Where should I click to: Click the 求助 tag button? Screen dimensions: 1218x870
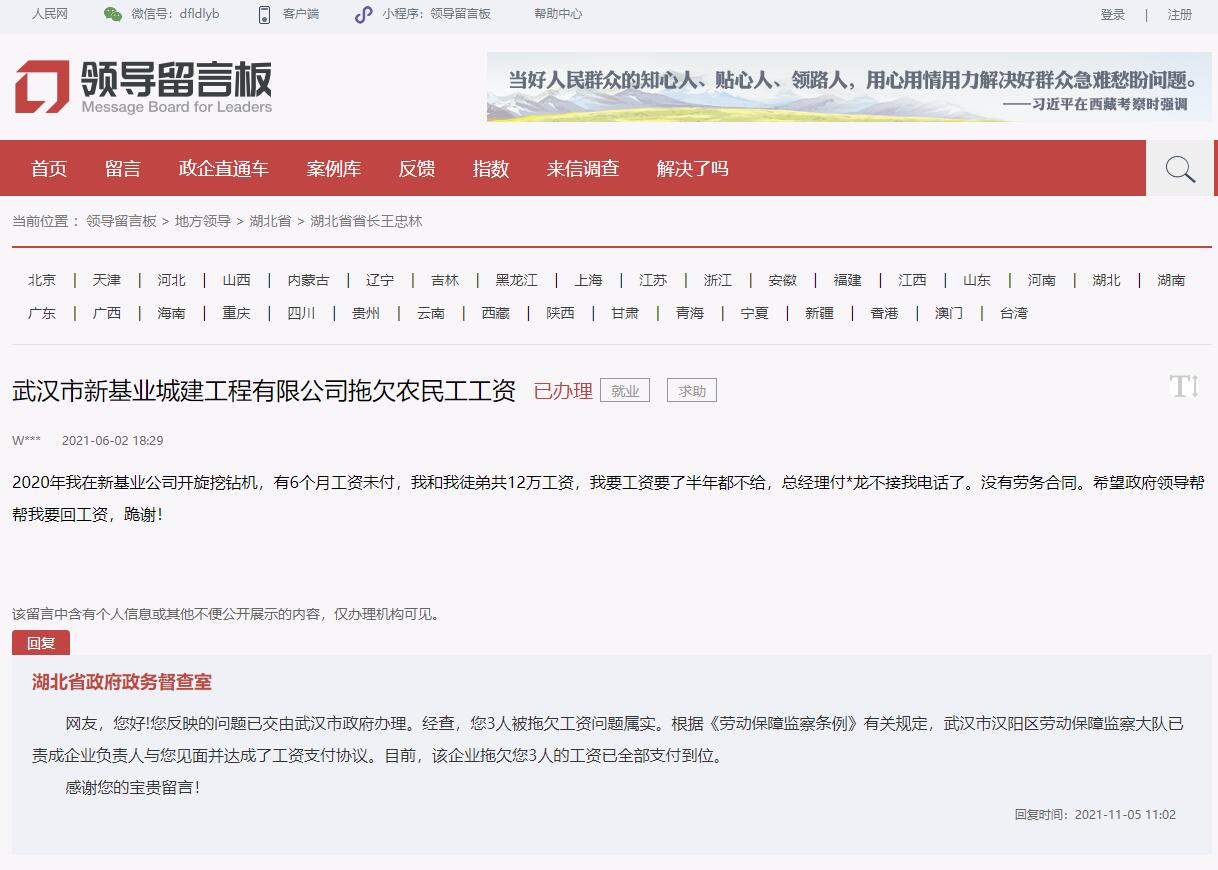coord(692,391)
